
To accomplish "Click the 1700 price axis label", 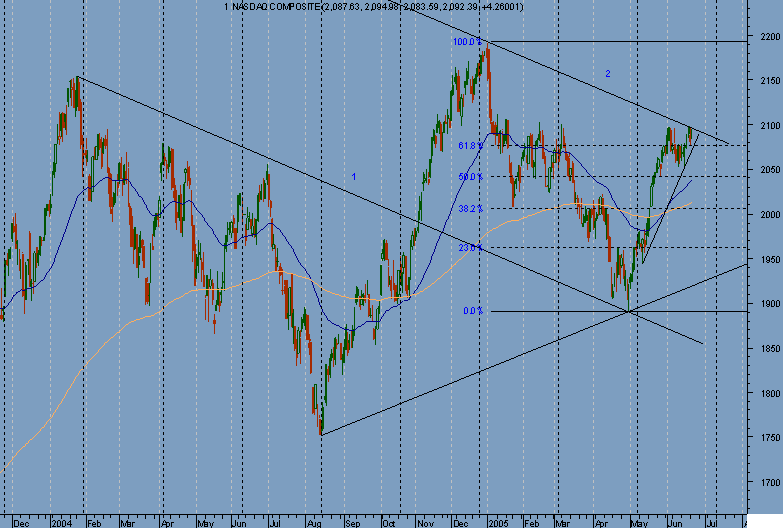I will coord(772,483).
